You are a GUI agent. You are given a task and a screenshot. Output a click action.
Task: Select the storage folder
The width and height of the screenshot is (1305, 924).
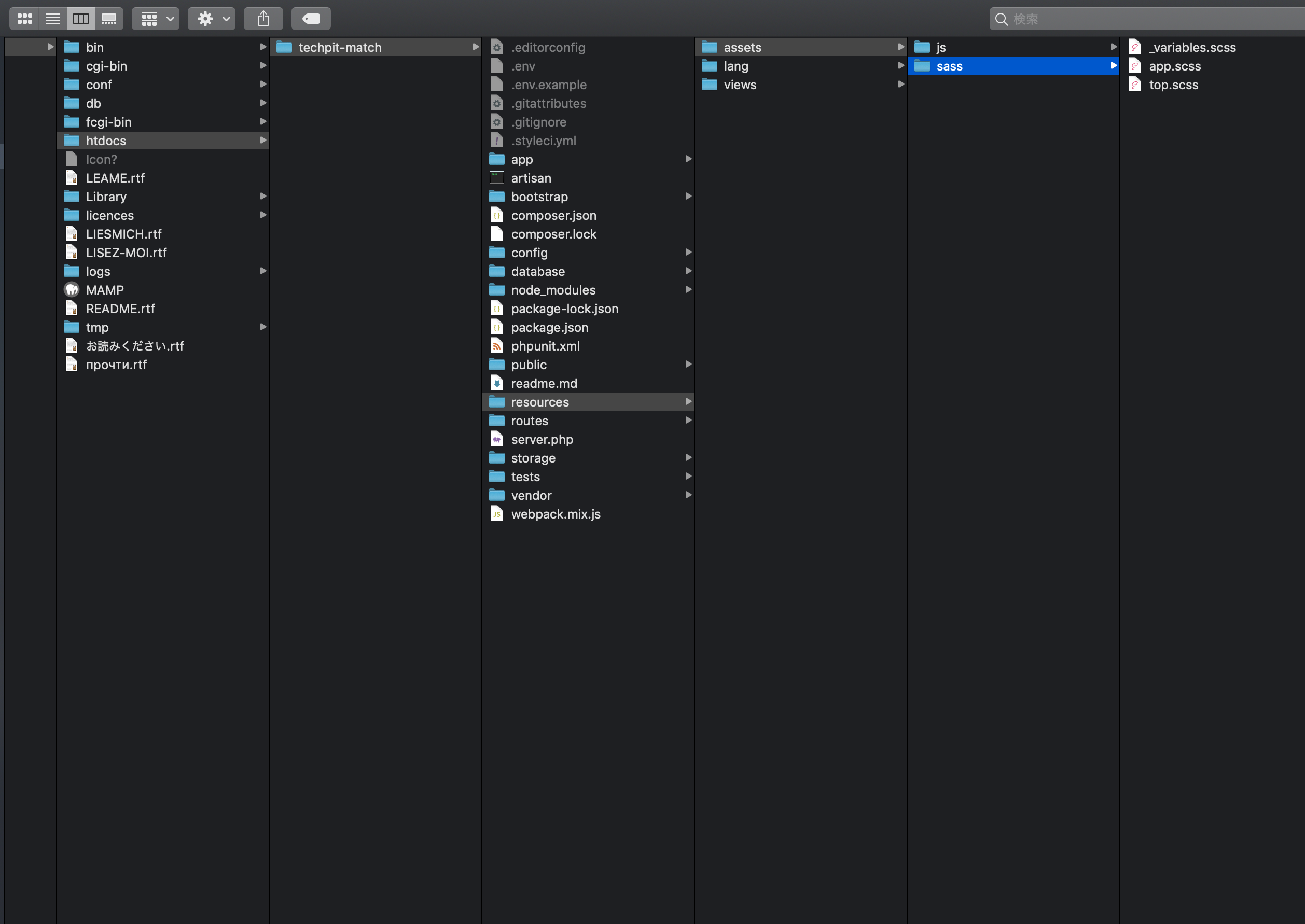point(588,458)
